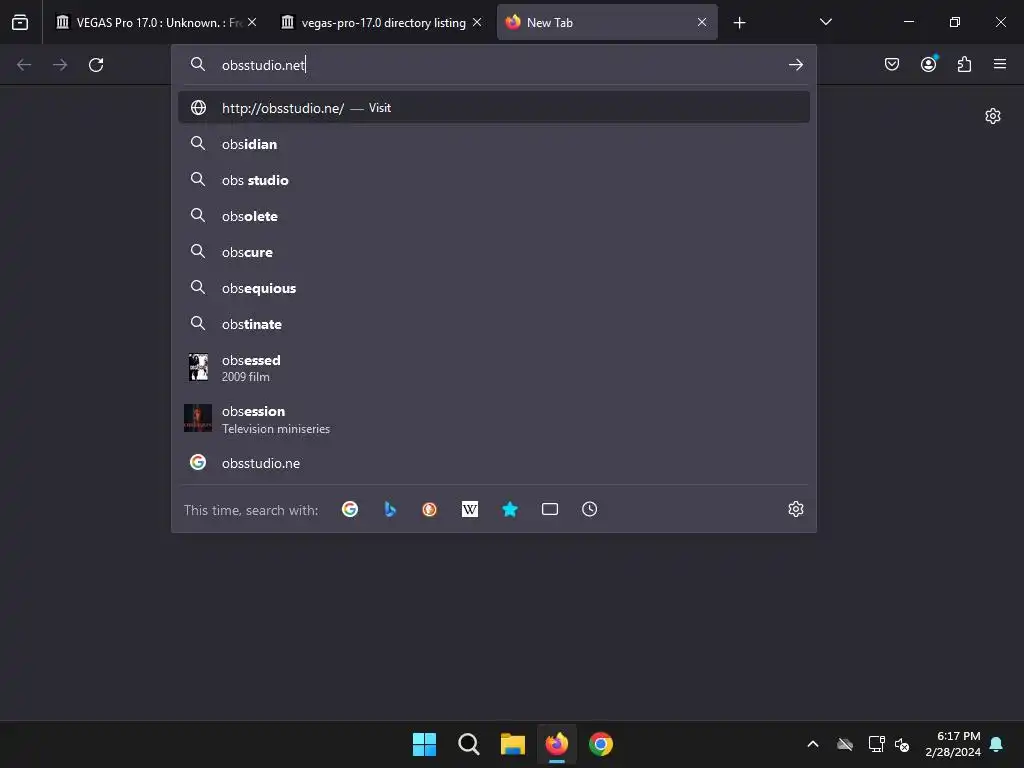This screenshot has height=768, width=1024.
Task: Select the obsequious suggestion
Action: click(494, 287)
